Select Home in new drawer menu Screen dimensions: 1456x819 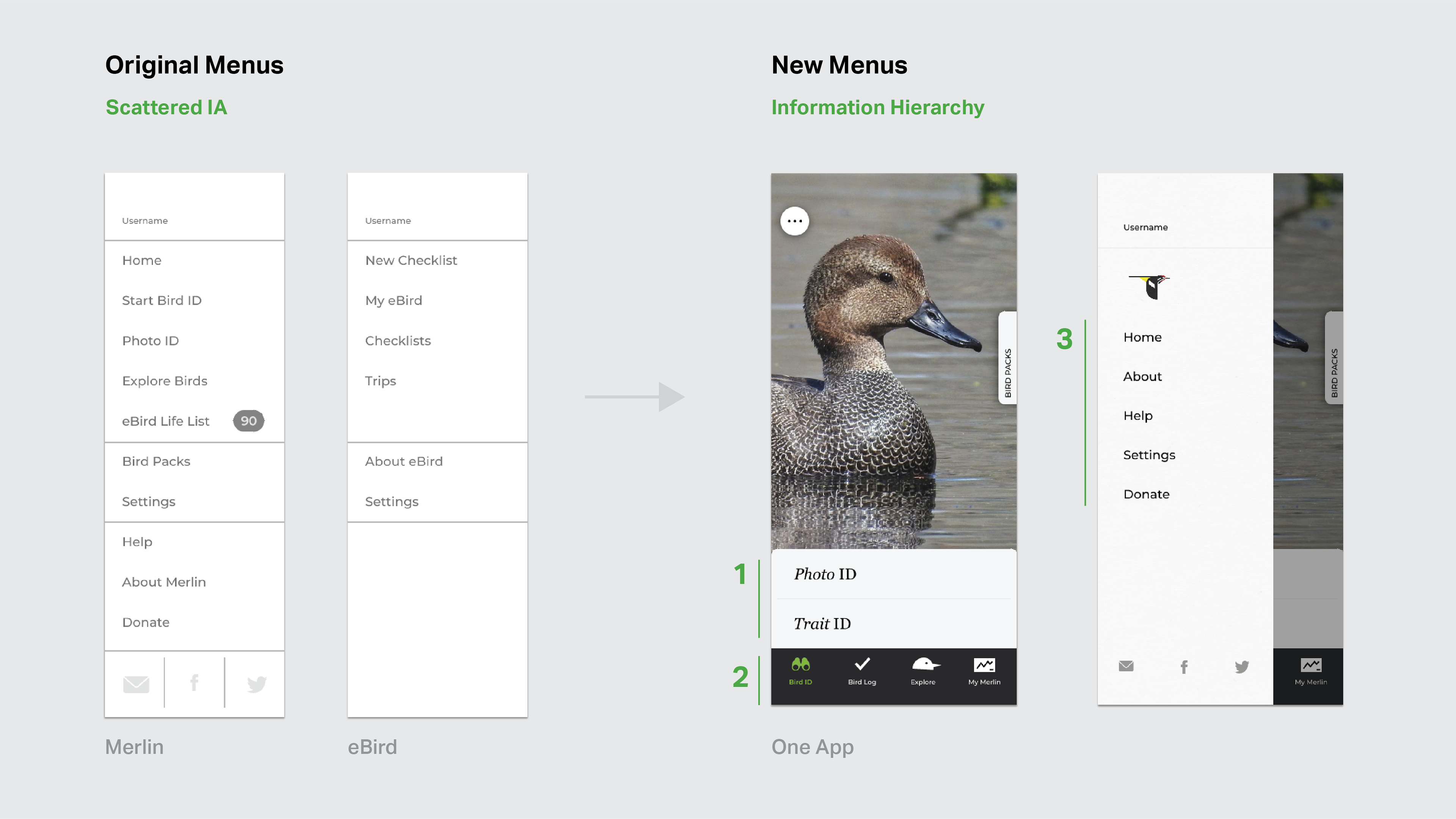point(1142,337)
